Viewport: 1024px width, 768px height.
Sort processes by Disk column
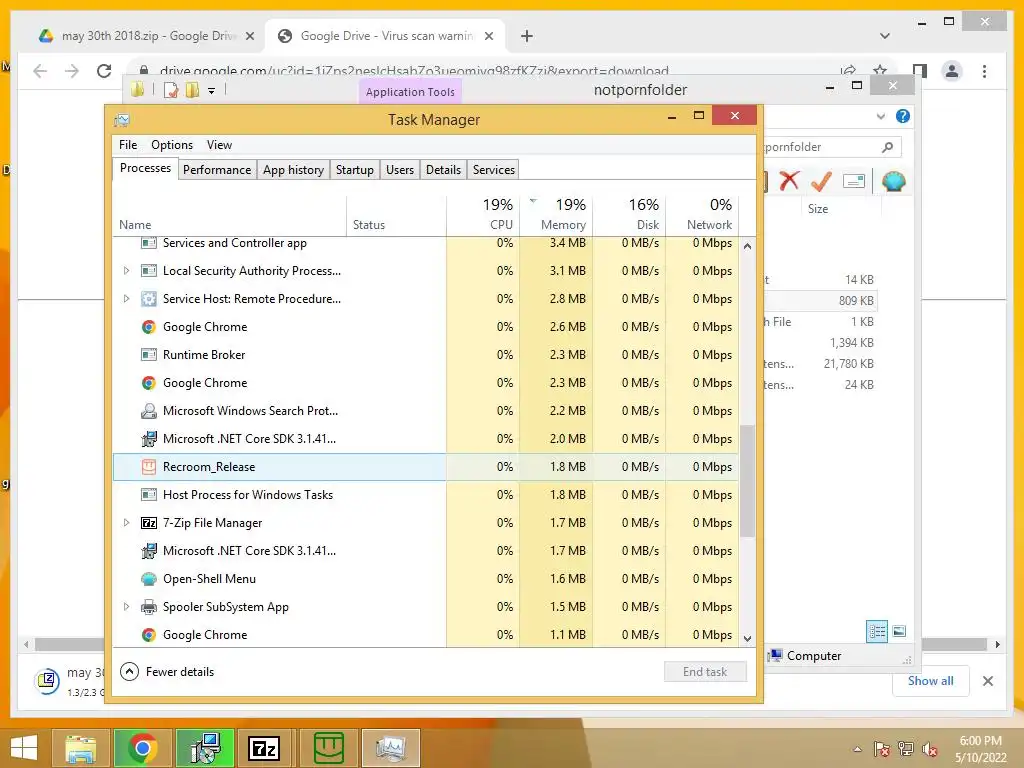coord(630,214)
